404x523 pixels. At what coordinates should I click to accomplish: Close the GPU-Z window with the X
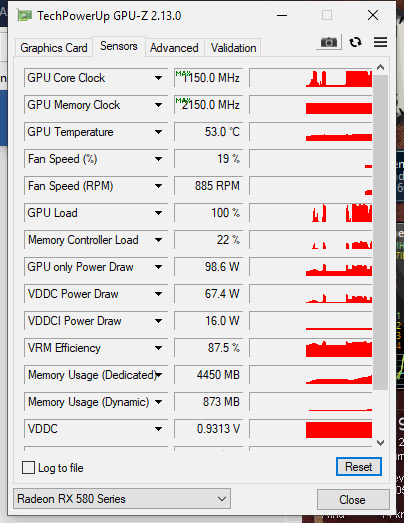373,15
